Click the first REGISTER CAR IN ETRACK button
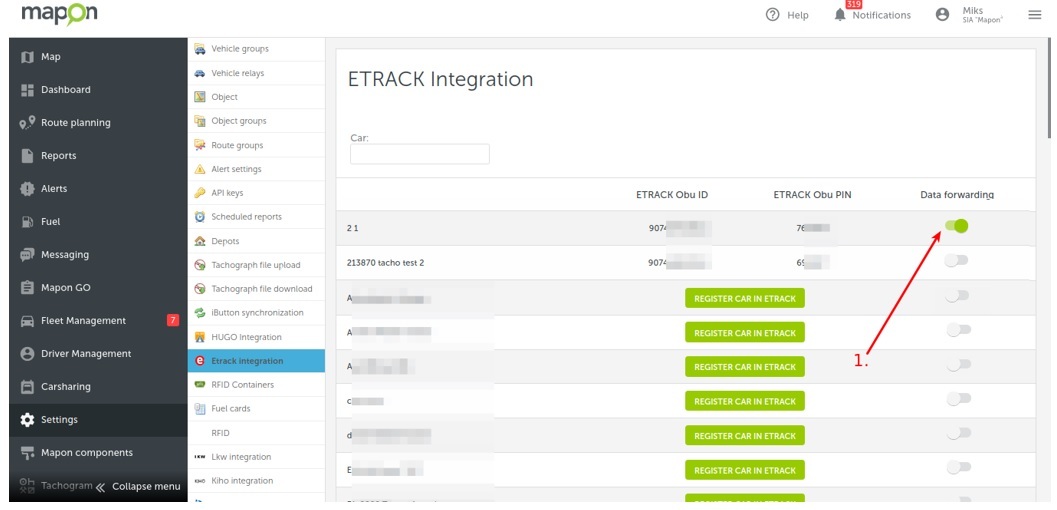 pos(745,298)
